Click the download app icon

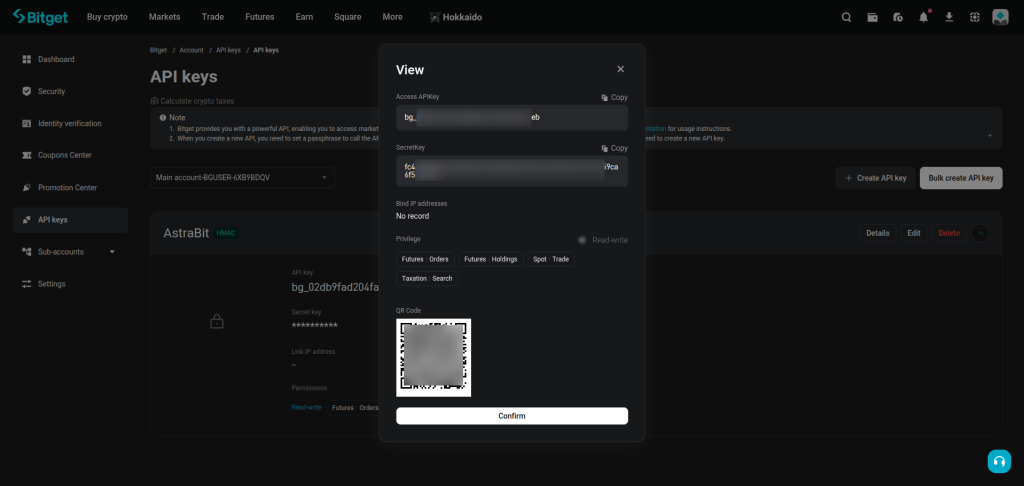[949, 17]
